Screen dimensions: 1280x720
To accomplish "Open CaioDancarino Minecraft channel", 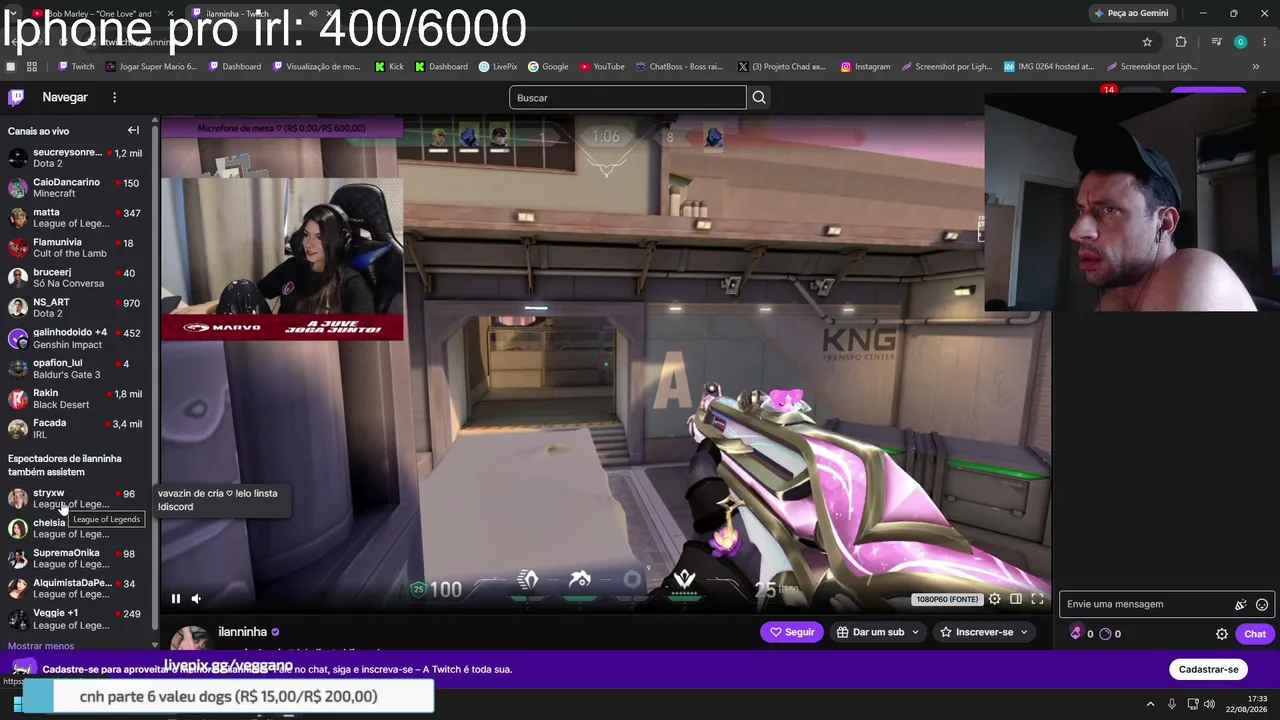I will point(75,188).
